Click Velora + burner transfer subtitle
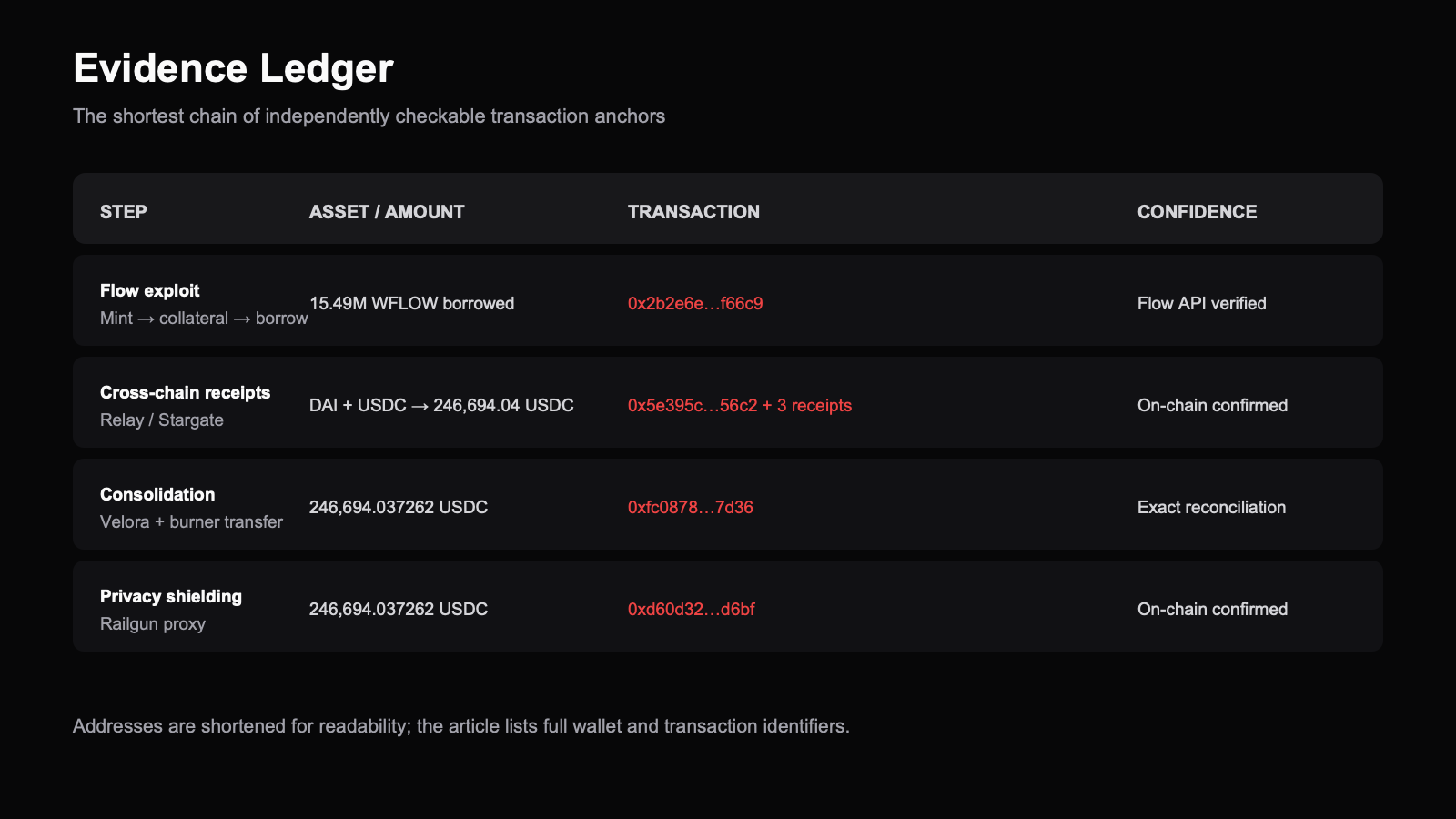The height and width of the screenshot is (819, 1456). 191,522
